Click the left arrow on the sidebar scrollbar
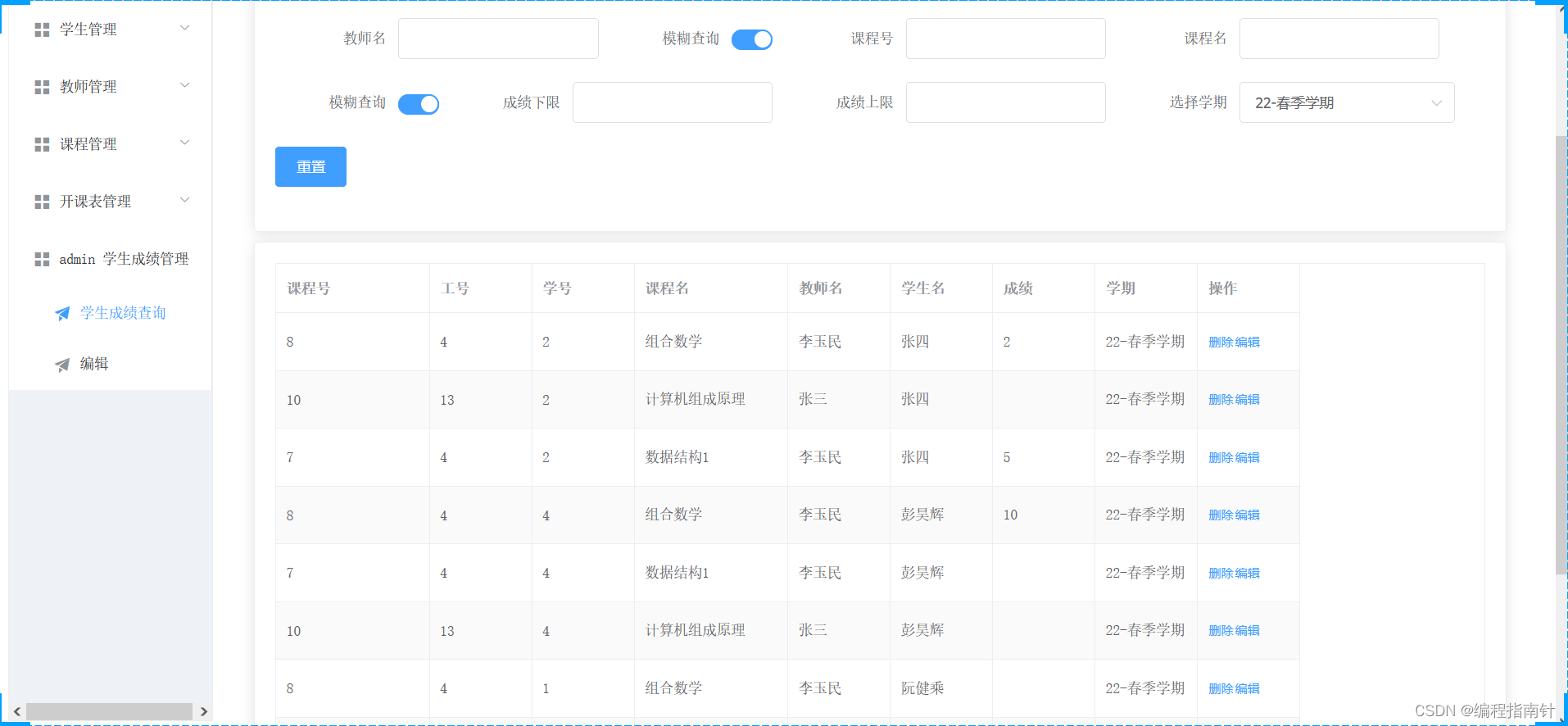The width and height of the screenshot is (1568, 726). coord(17,711)
